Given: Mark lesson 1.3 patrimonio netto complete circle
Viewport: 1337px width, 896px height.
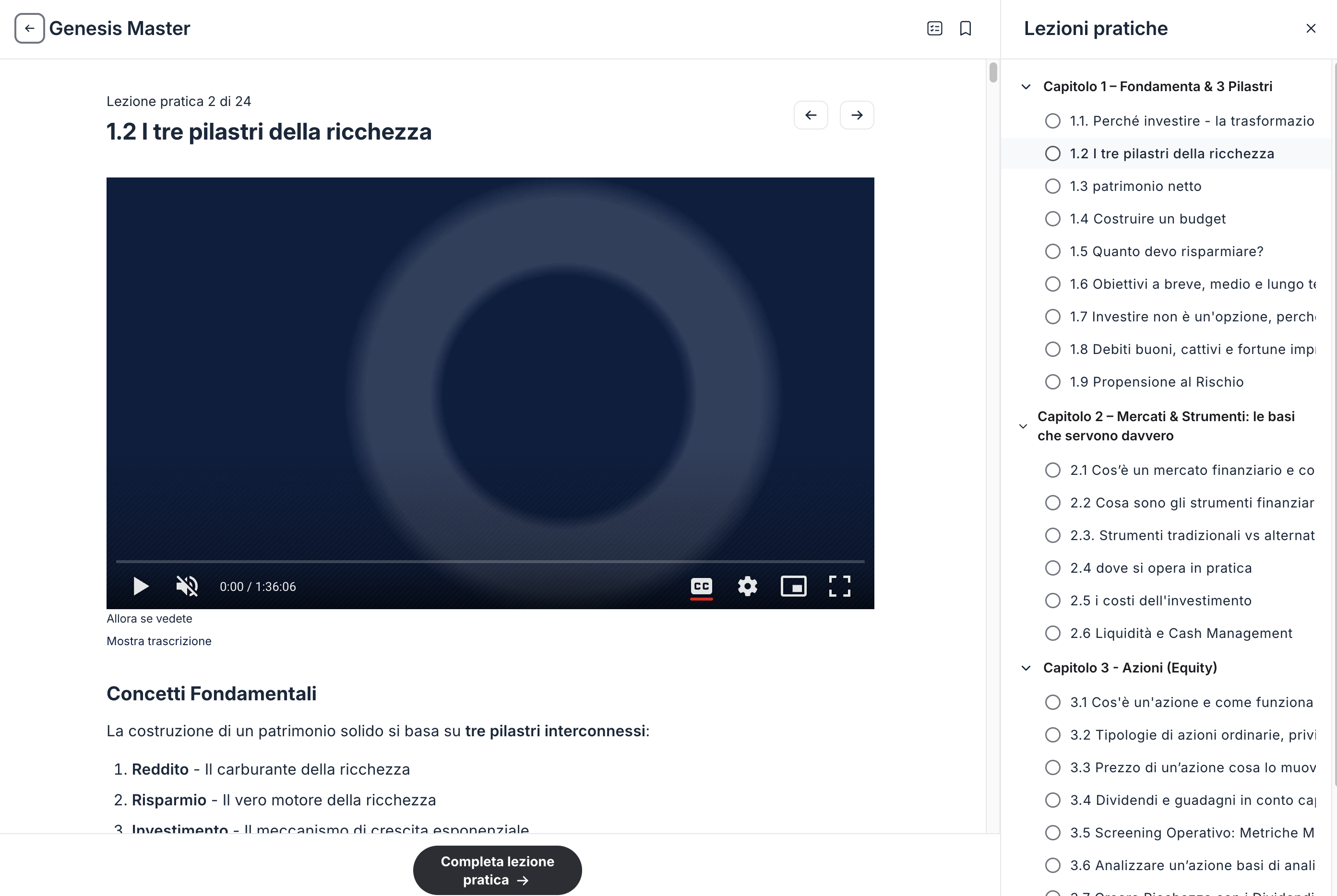Looking at the screenshot, I should (x=1052, y=186).
